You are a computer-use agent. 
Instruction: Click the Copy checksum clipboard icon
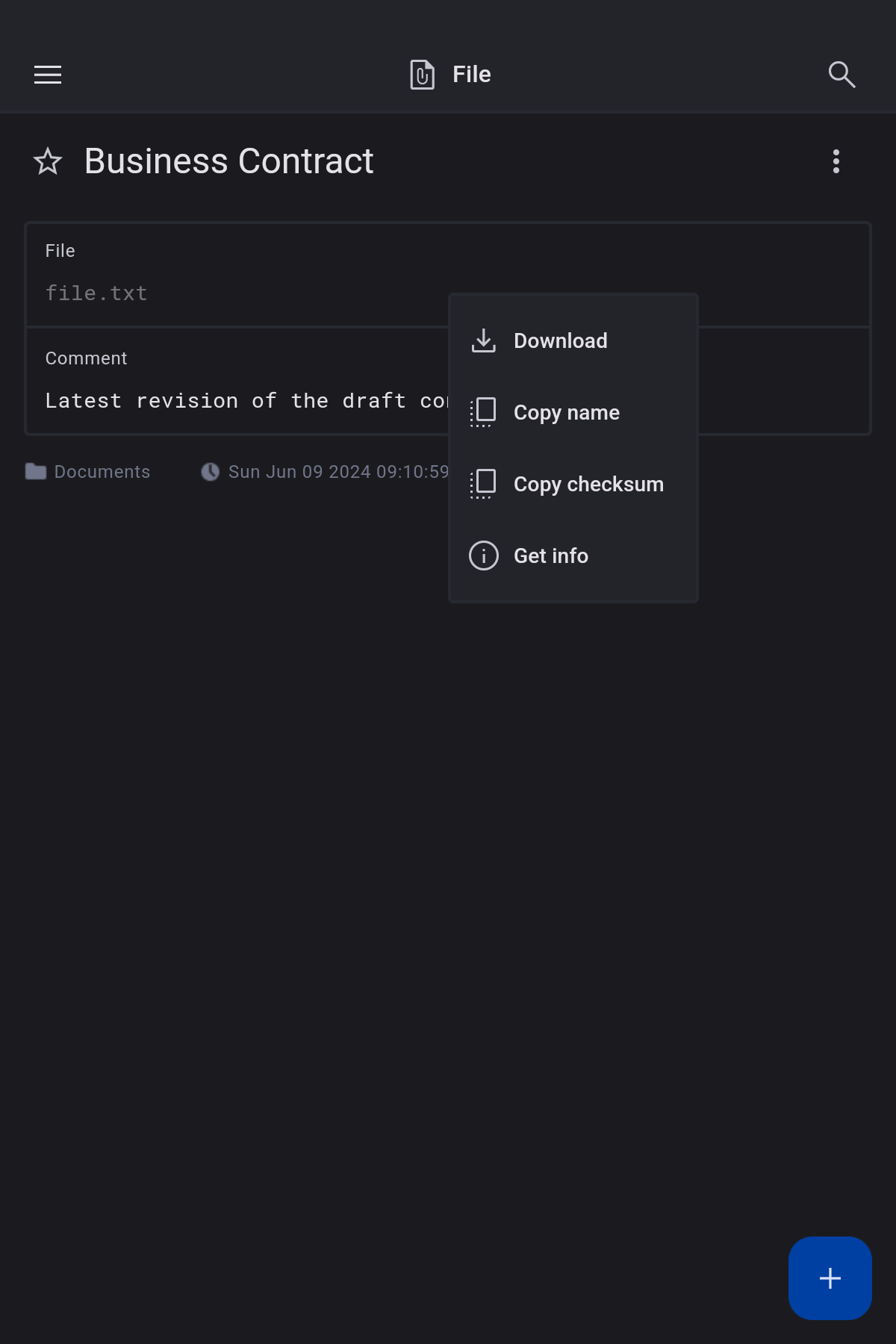[484, 484]
